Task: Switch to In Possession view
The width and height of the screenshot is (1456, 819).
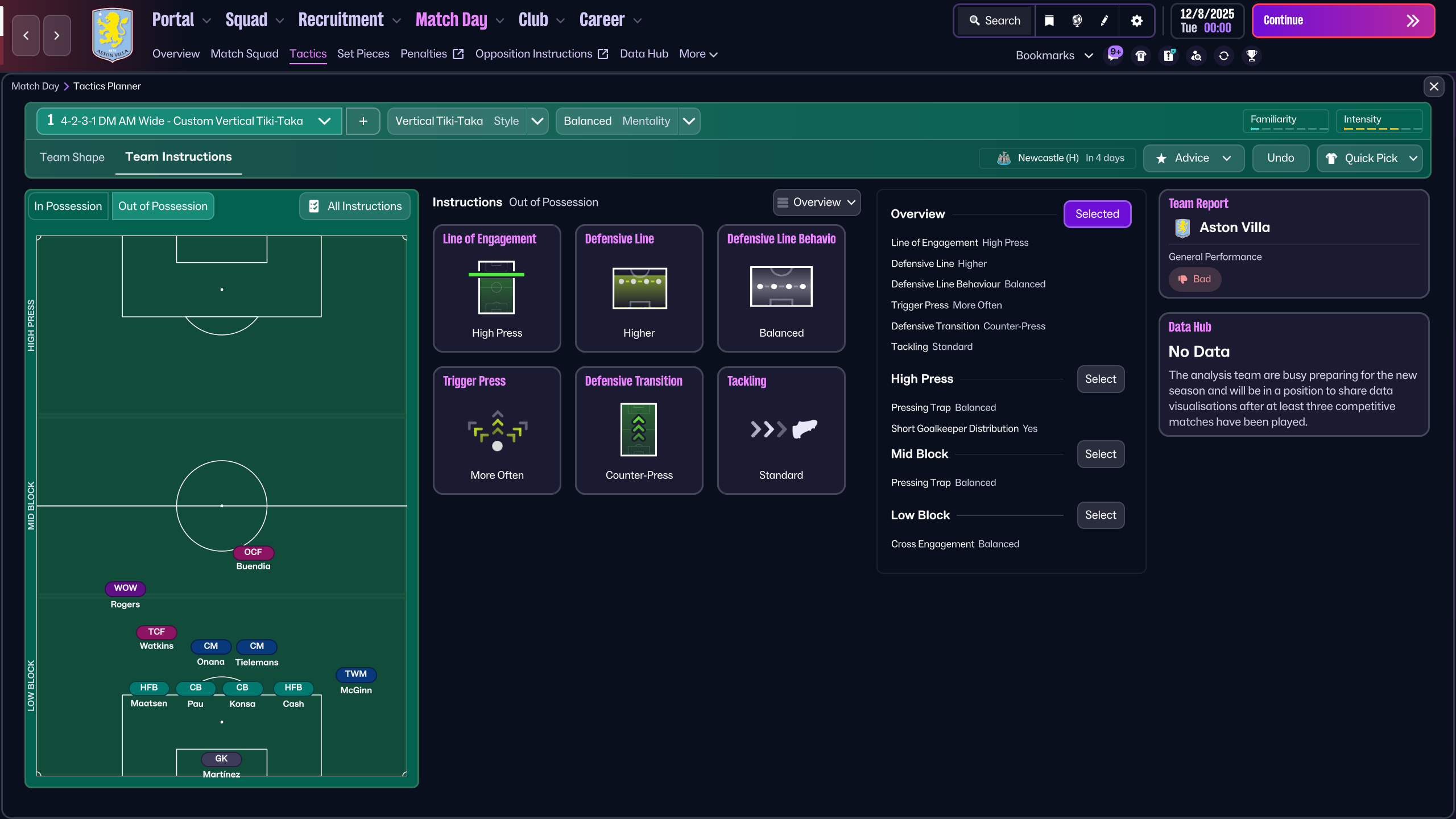Action: [x=68, y=206]
